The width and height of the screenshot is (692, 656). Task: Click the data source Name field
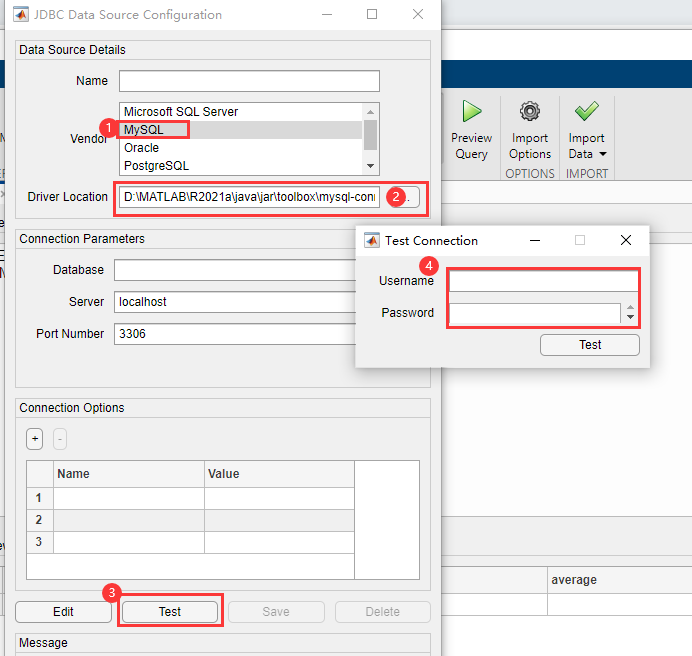[x=249, y=81]
